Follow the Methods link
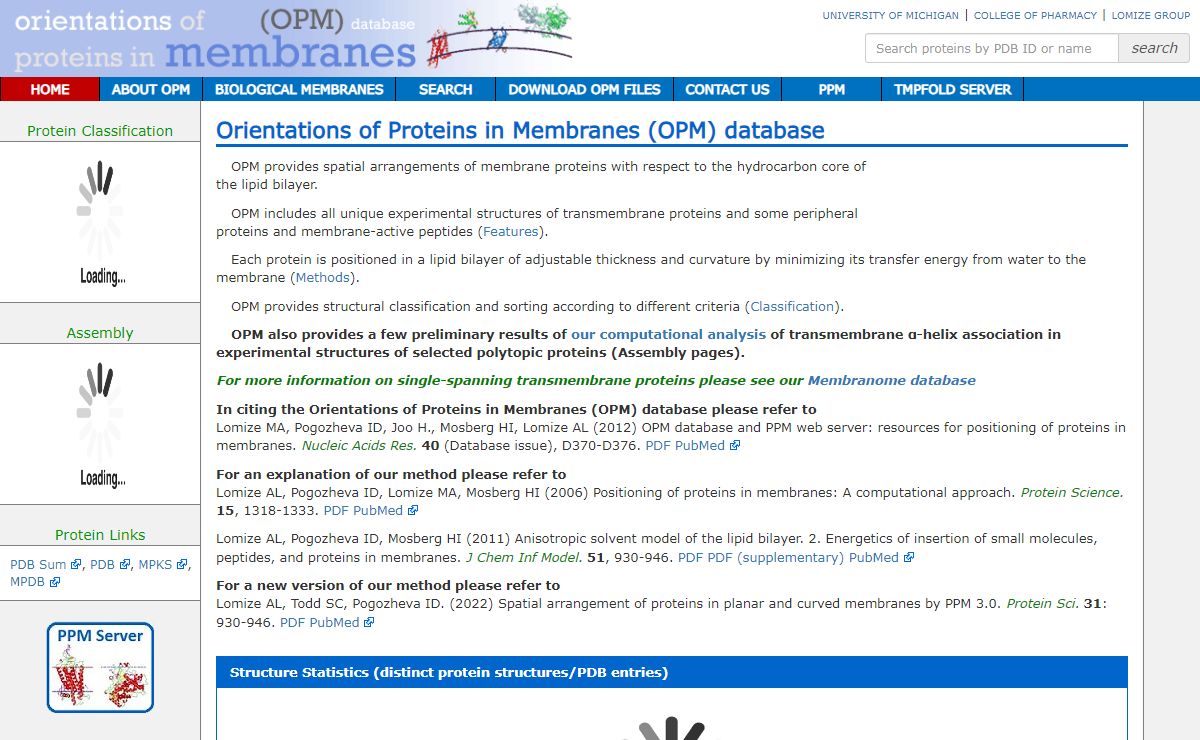 pos(323,278)
